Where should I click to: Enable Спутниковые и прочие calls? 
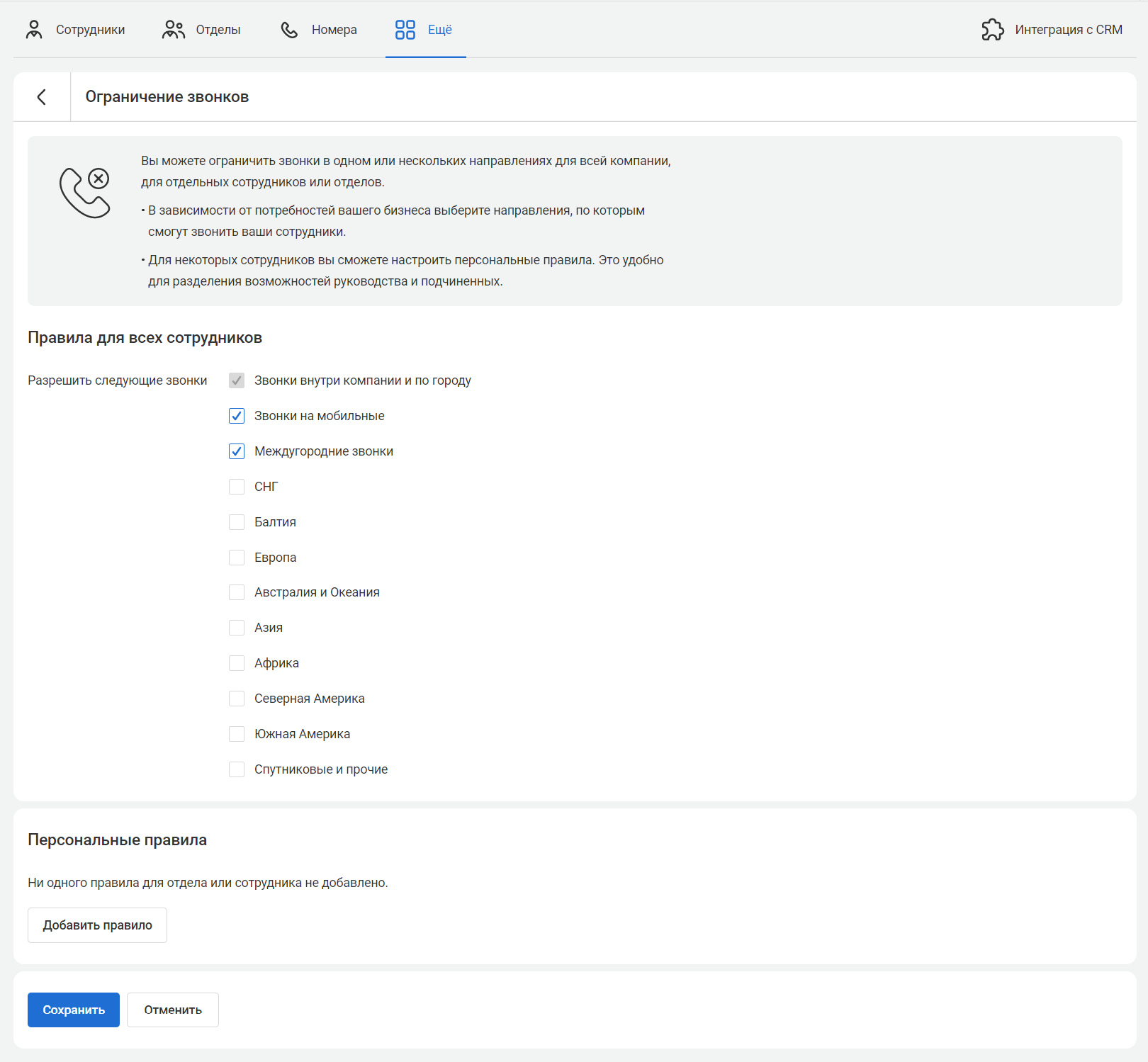tap(237, 769)
